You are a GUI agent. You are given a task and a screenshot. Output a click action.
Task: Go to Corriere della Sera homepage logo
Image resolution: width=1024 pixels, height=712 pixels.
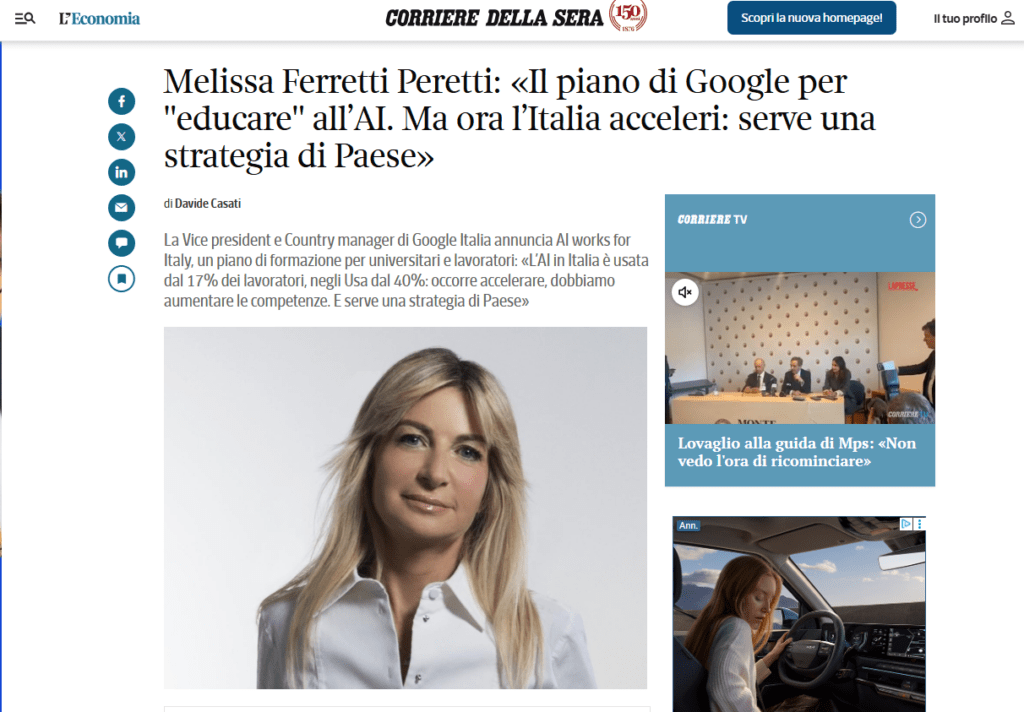coord(494,18)
